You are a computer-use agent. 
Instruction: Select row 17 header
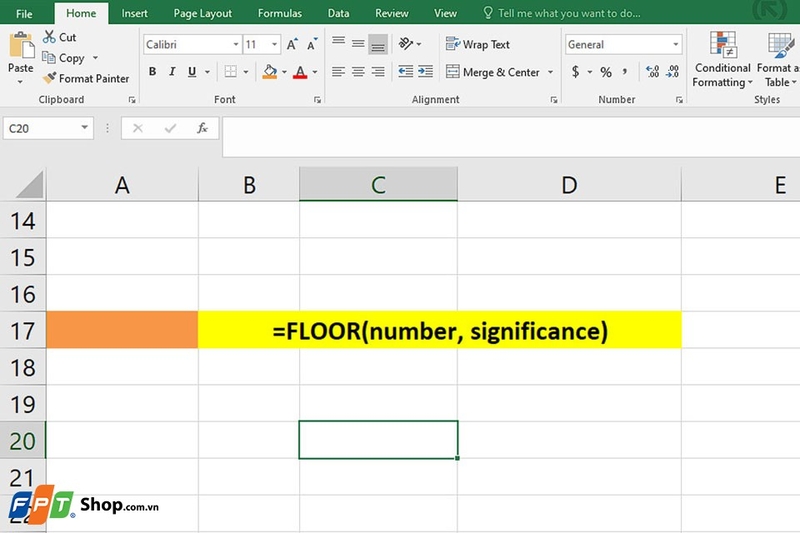[x=23, y=331]
